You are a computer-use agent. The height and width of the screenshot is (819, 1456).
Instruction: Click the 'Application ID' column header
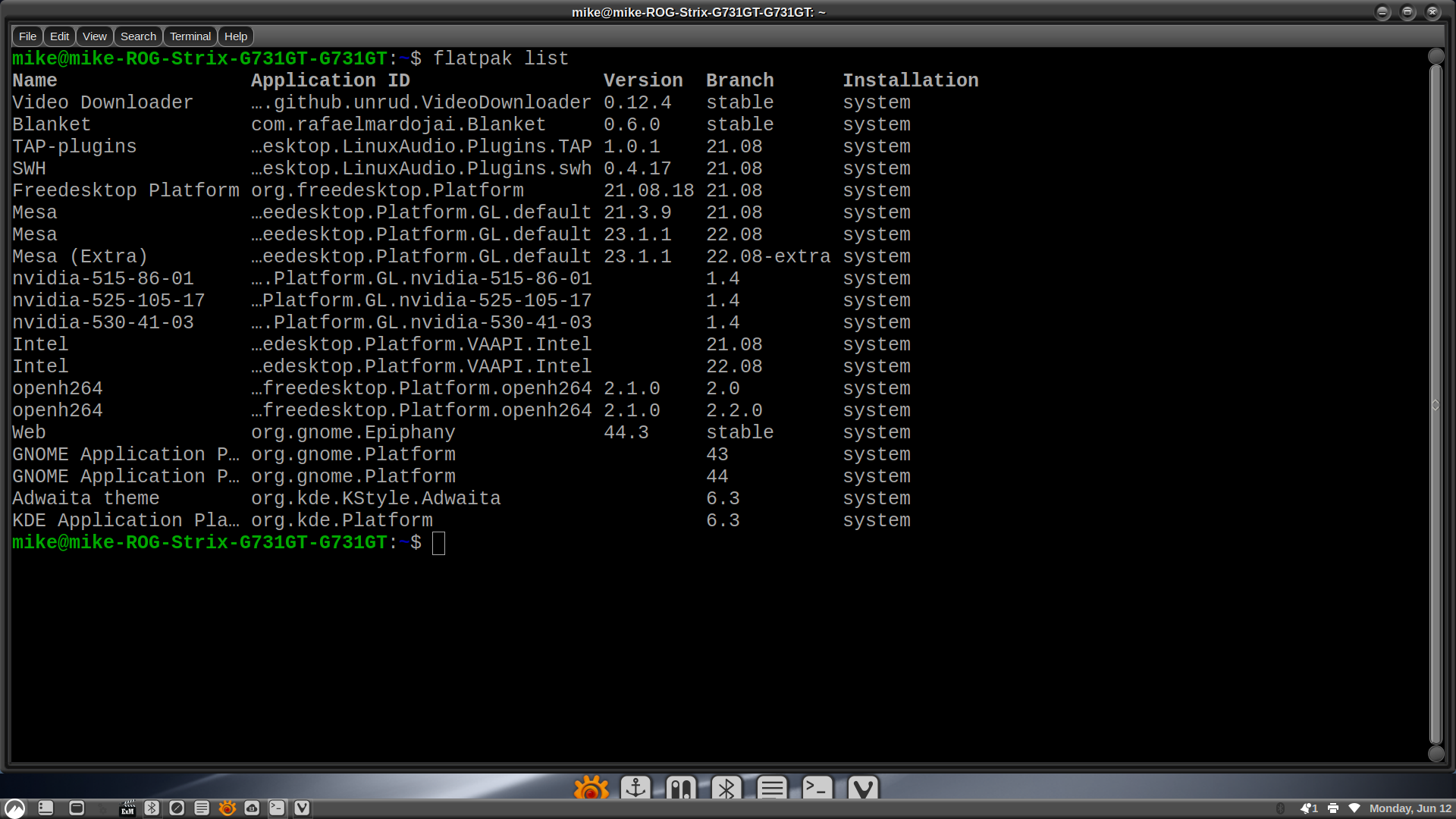[x=330, y=81]
